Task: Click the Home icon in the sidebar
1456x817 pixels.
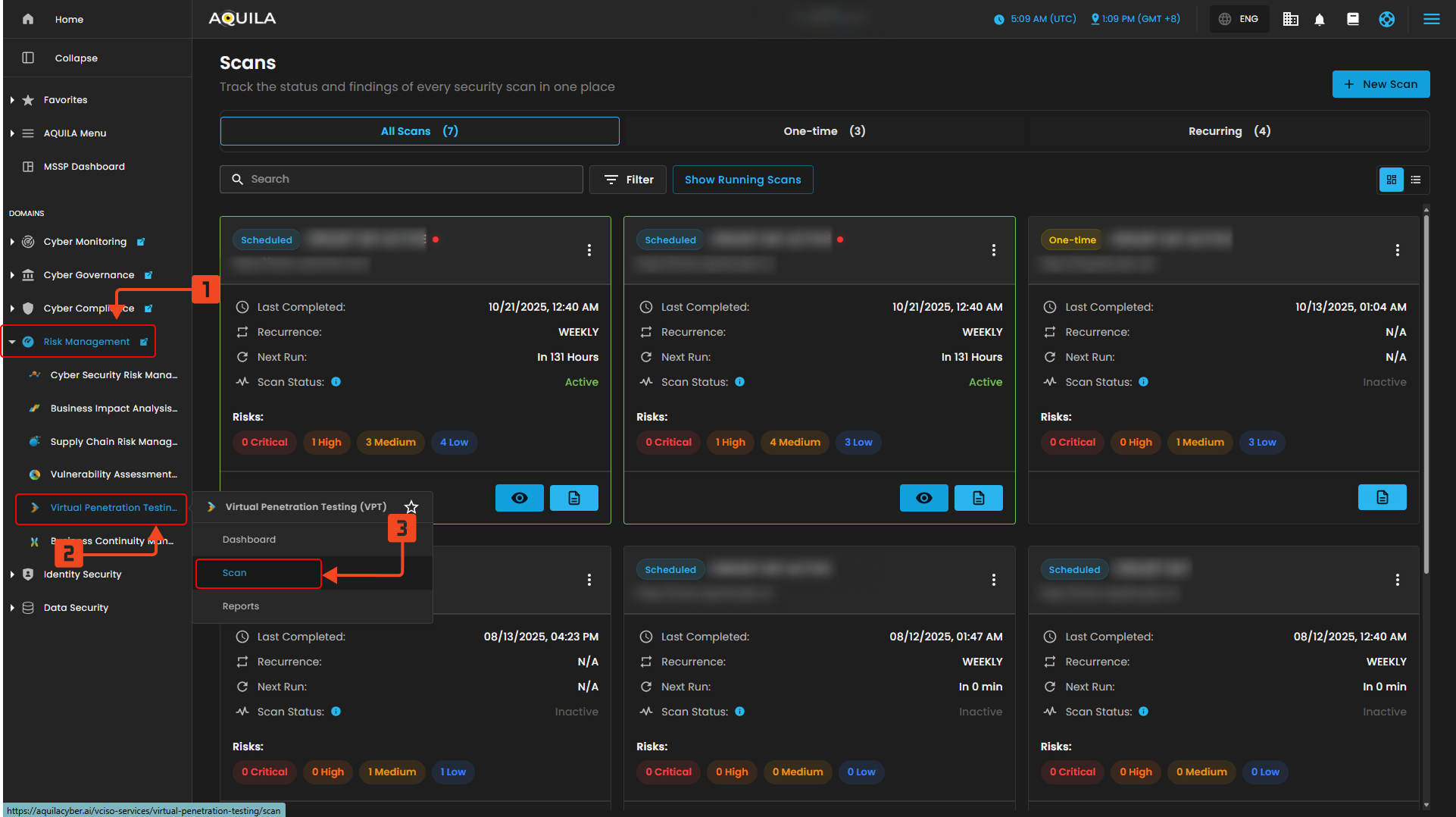Action: click(x=28, y=20)
